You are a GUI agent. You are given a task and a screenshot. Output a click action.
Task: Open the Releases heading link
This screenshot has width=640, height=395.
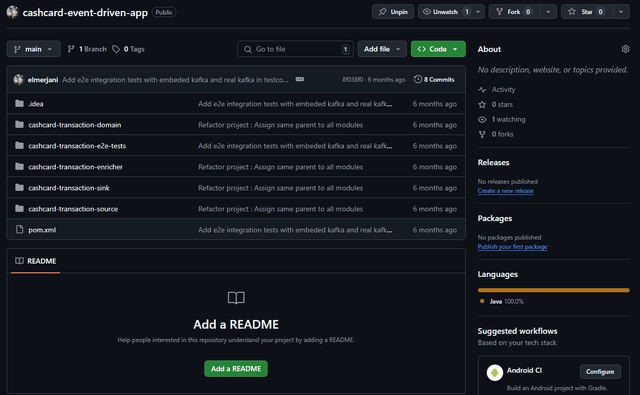click(493, 162)
